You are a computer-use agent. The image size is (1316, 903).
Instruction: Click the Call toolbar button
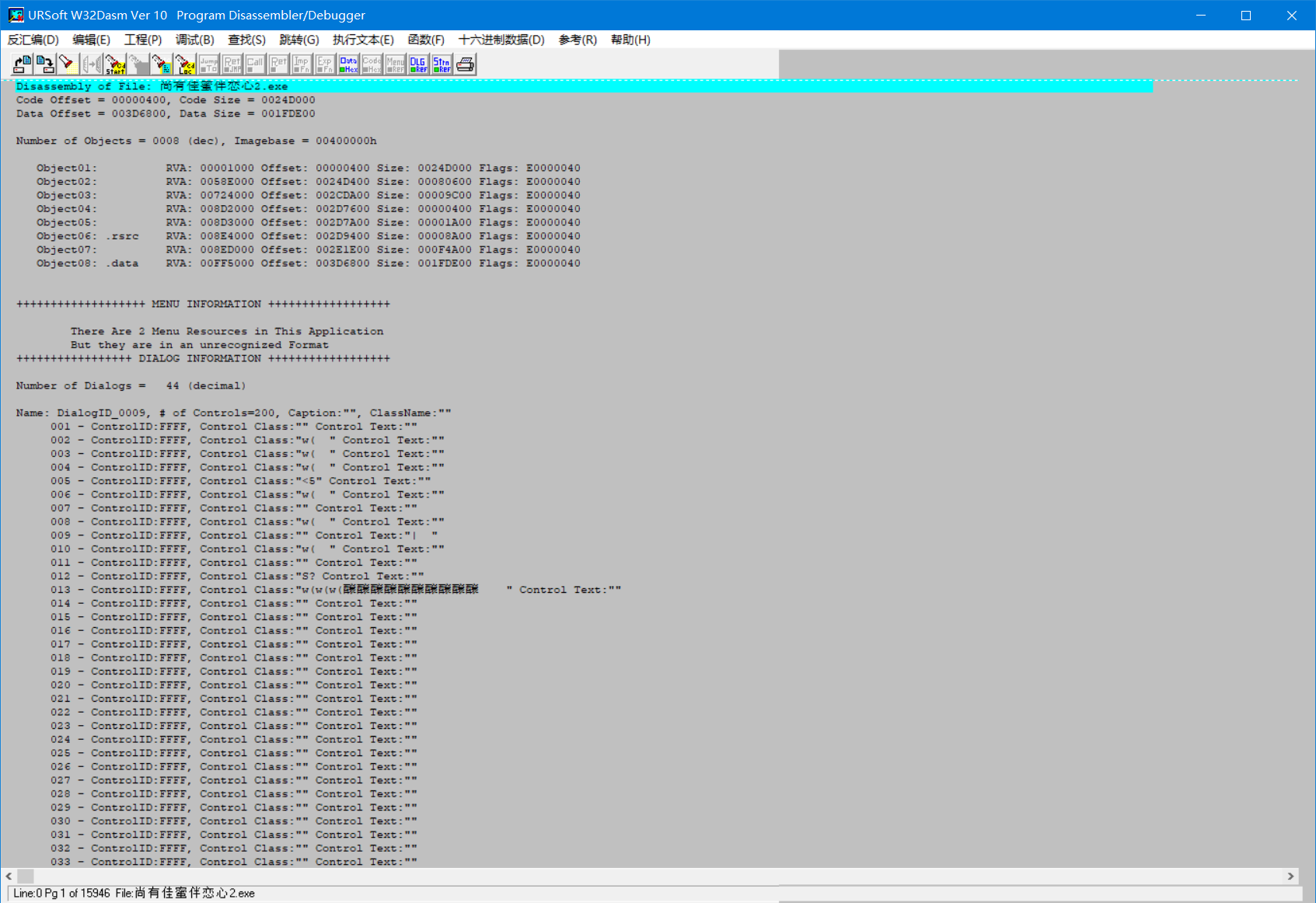pyautogui.click(x=255, y=64)
